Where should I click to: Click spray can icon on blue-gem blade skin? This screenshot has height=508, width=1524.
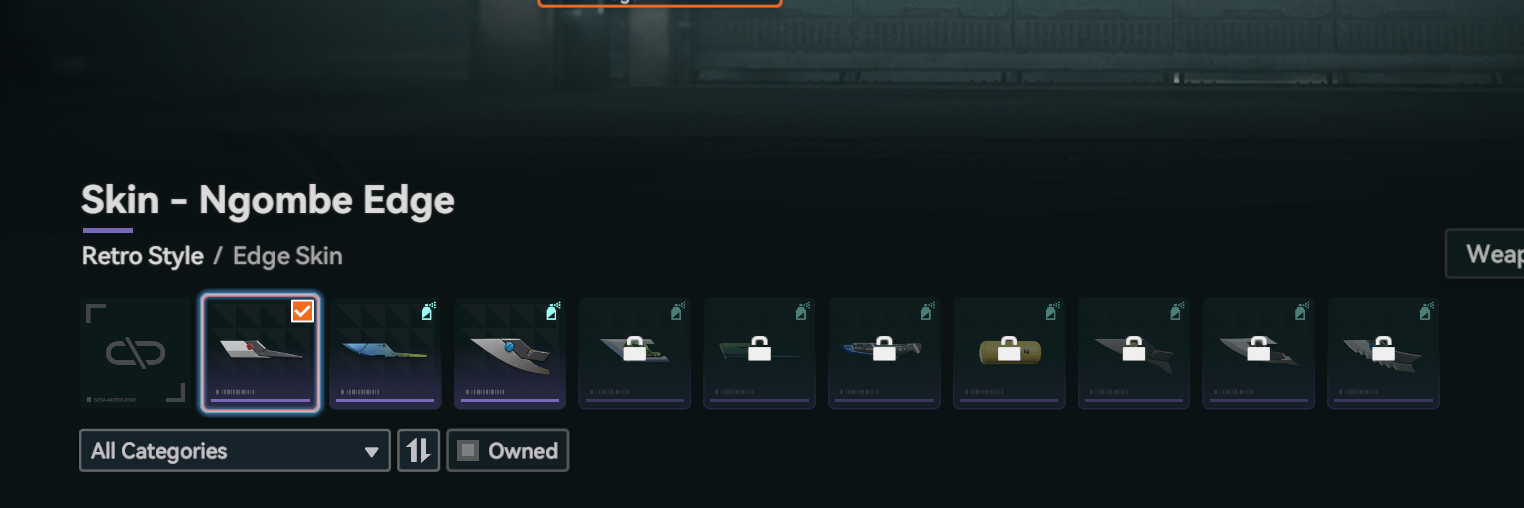(553, 312)
